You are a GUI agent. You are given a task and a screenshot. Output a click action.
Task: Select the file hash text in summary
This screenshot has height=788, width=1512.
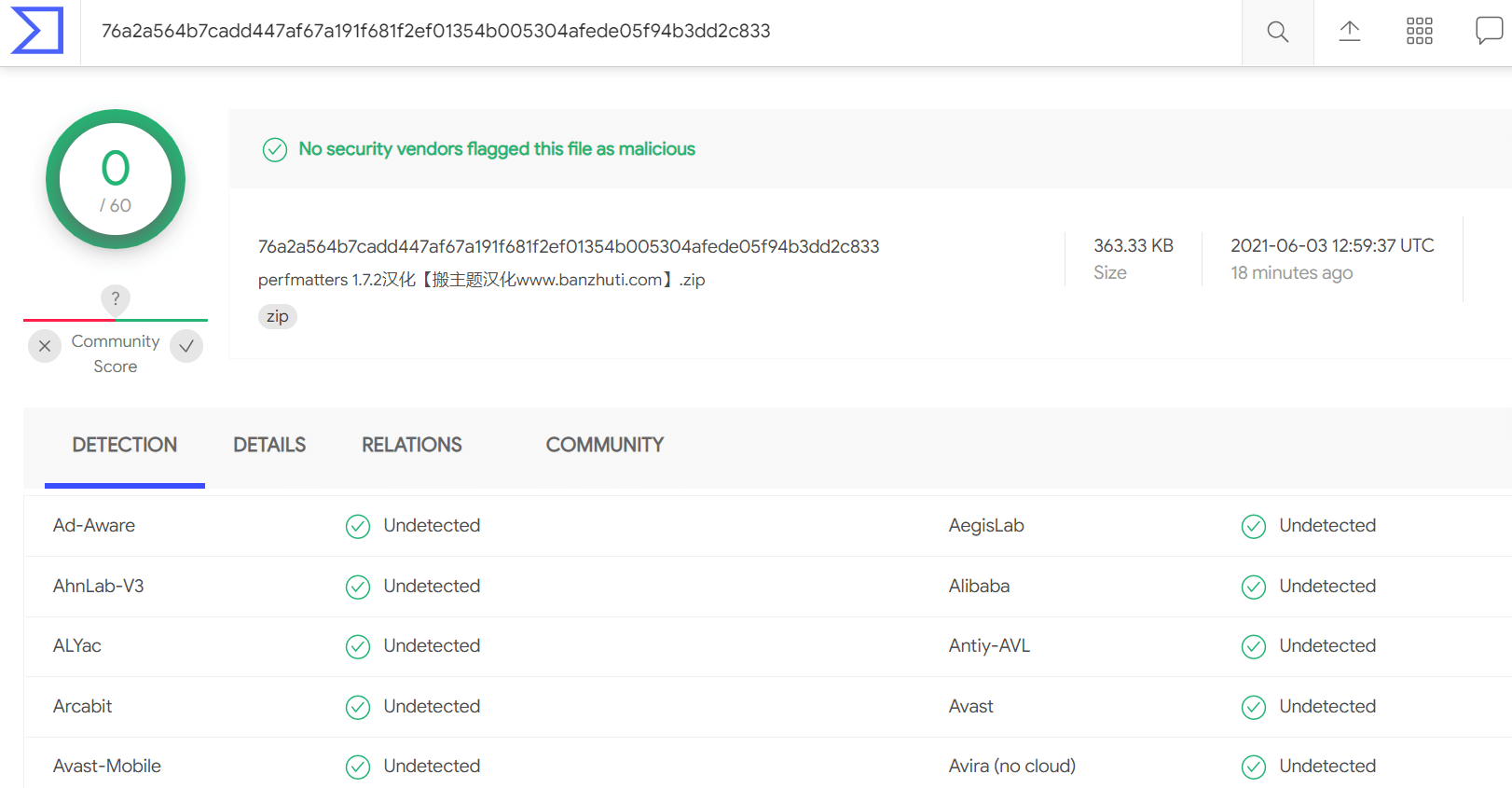569,246
